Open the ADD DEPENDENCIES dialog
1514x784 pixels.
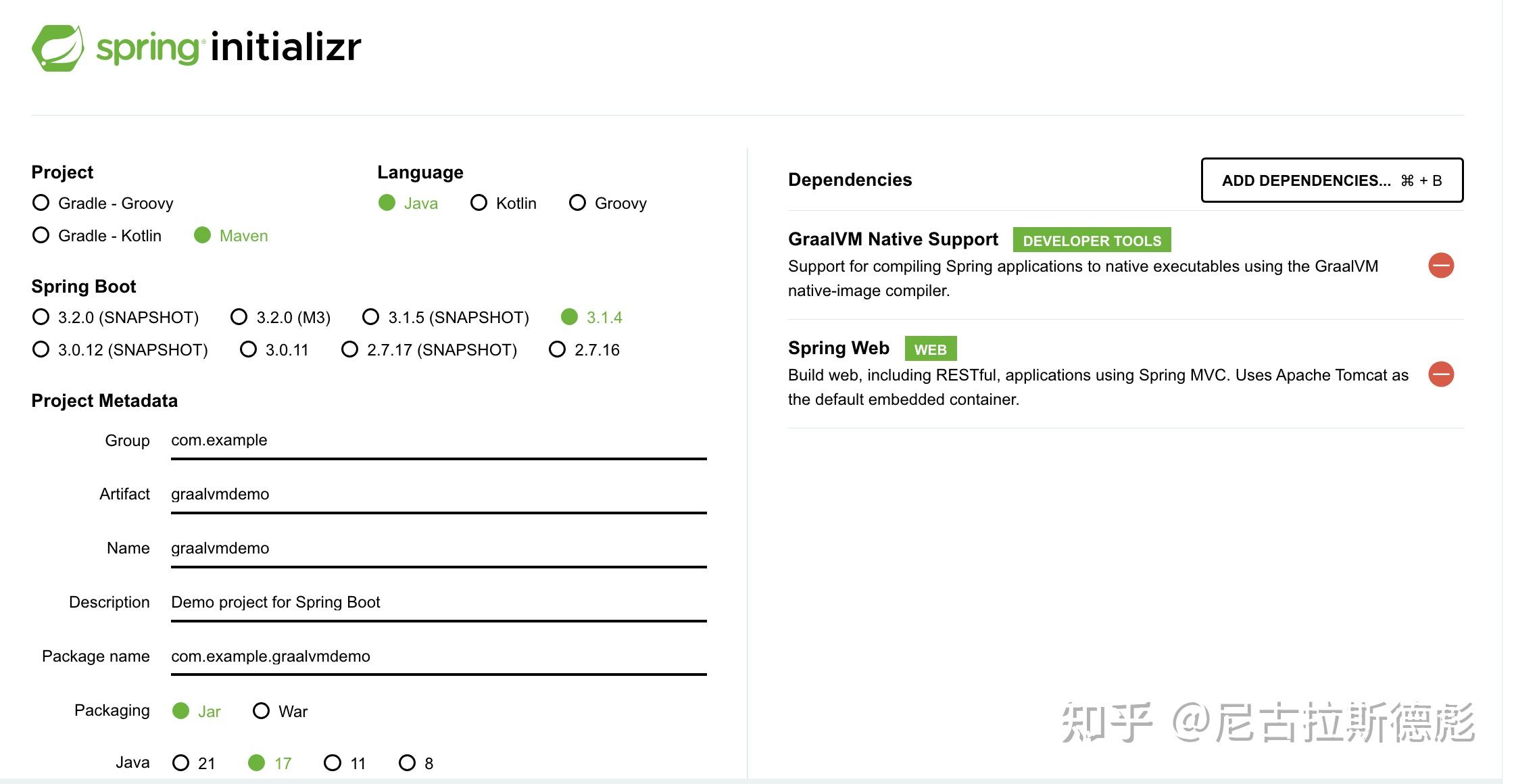pyautogui.click(x=1331, y=180)
